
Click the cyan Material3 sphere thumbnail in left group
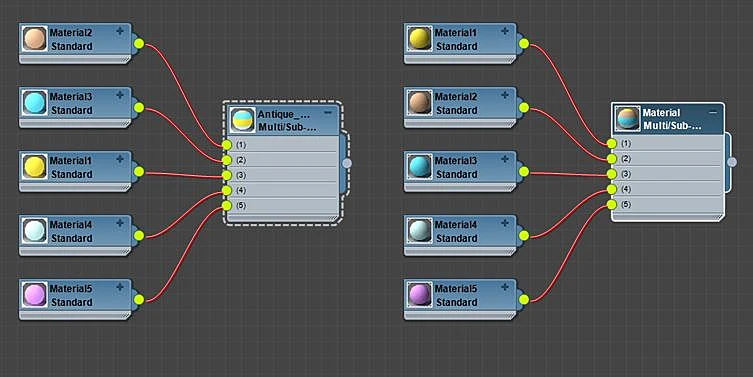point(35,103)
